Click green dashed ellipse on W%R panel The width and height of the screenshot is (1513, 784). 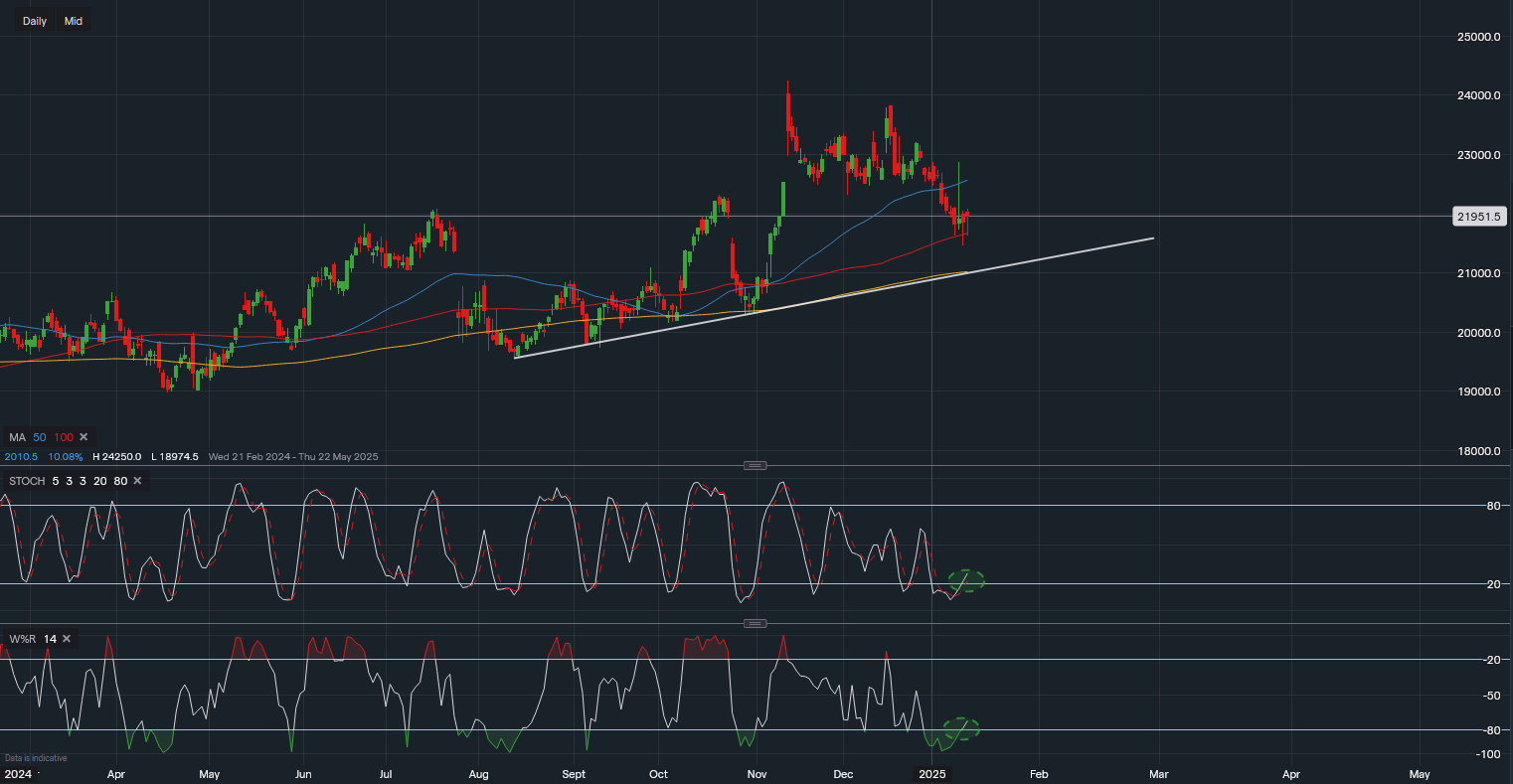(x=961, y=728)
